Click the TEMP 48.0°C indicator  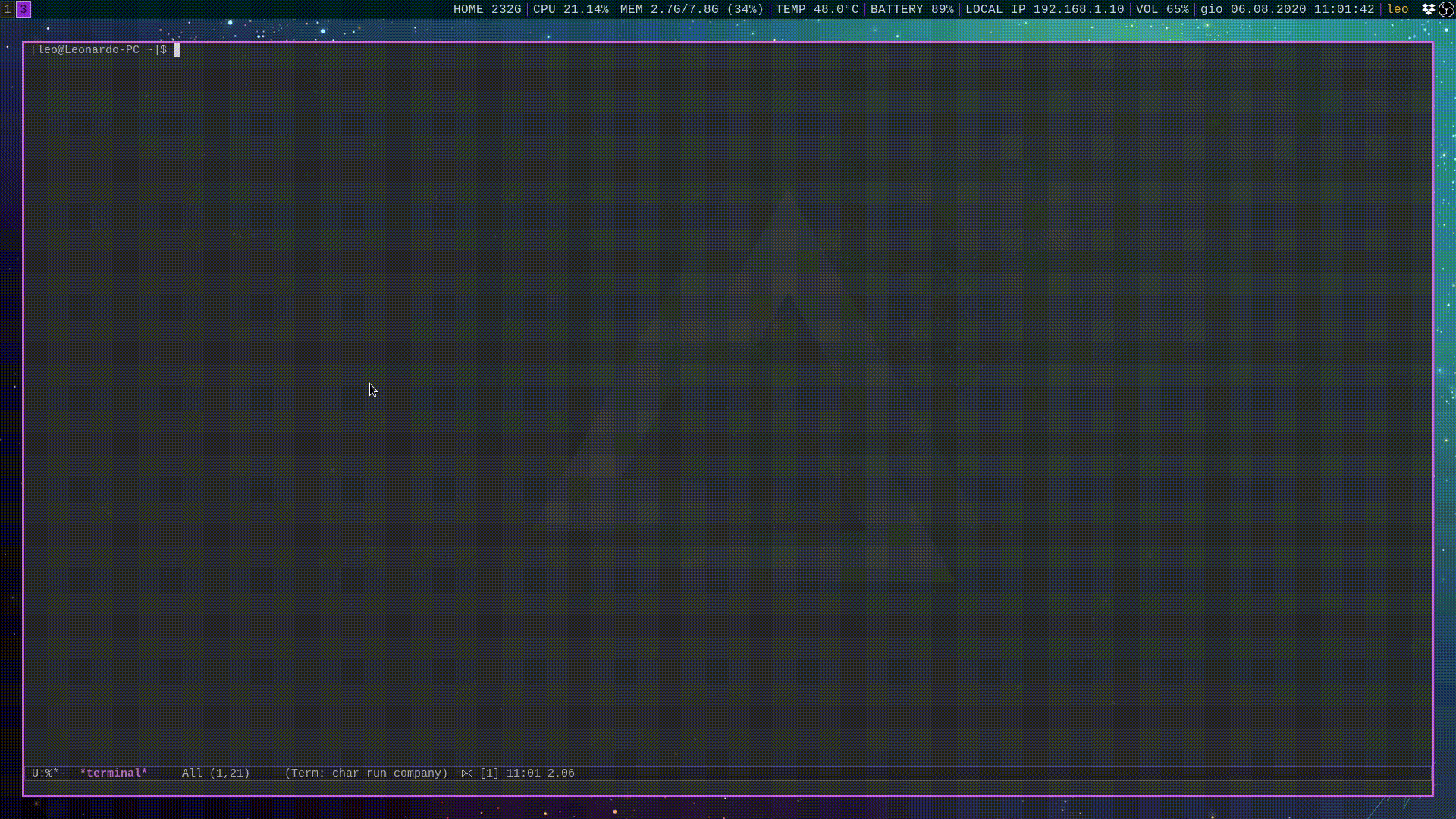coord(817,10)
